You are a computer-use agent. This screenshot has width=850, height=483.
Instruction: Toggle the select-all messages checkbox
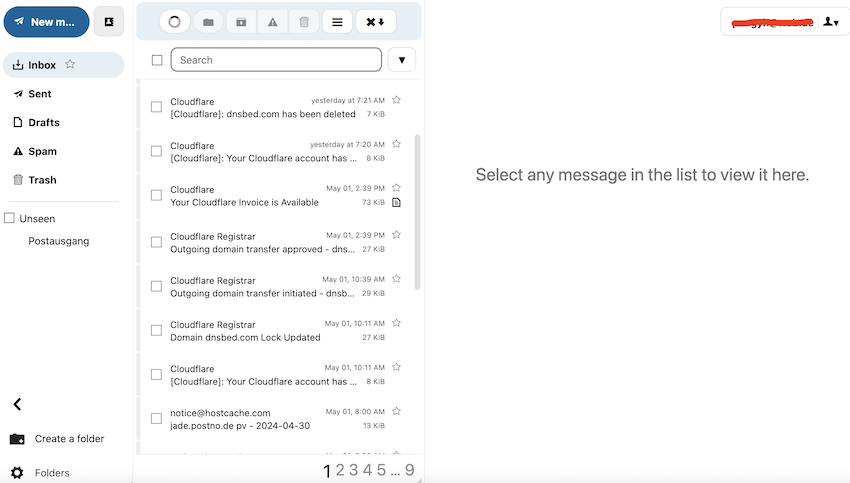pos(157,60)
